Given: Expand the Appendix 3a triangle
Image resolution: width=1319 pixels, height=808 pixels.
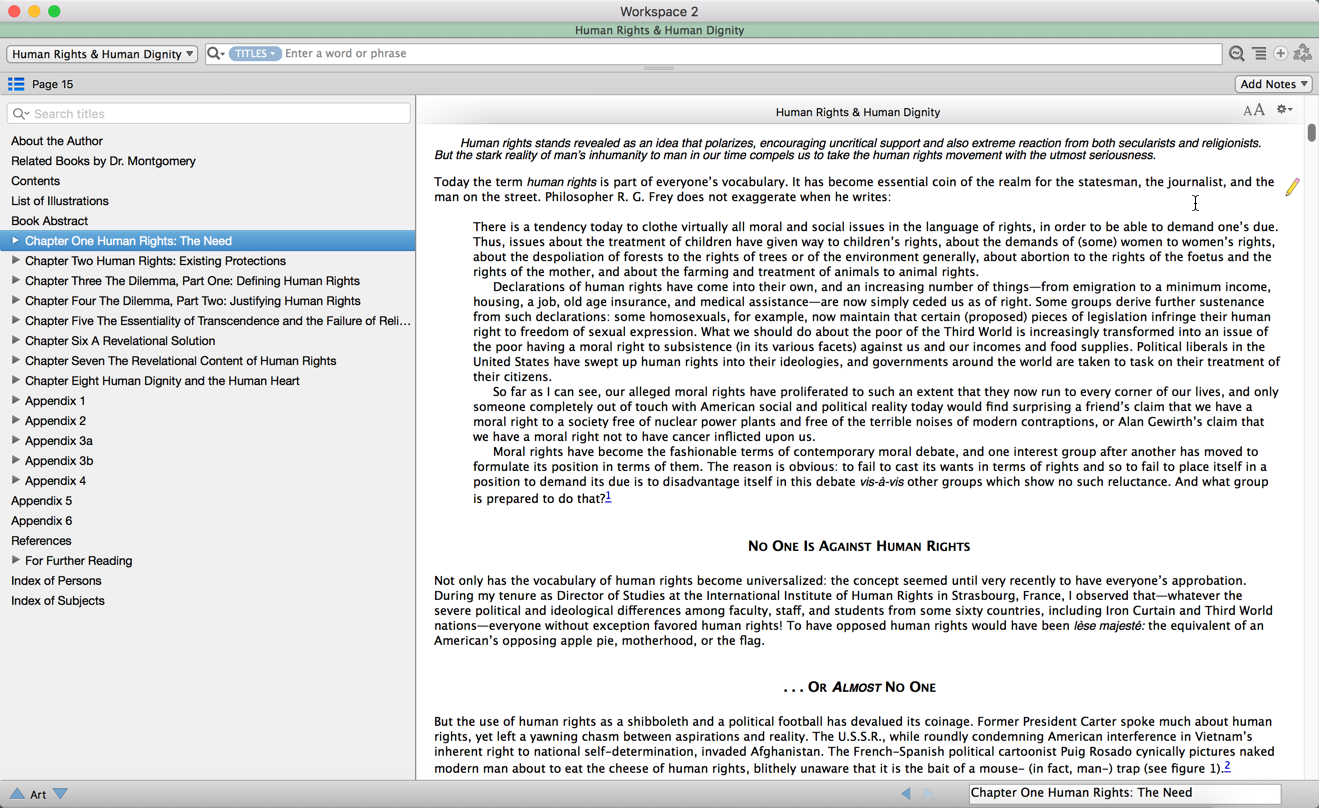Looking at the screenshot, I should click(x=15, y=441).
